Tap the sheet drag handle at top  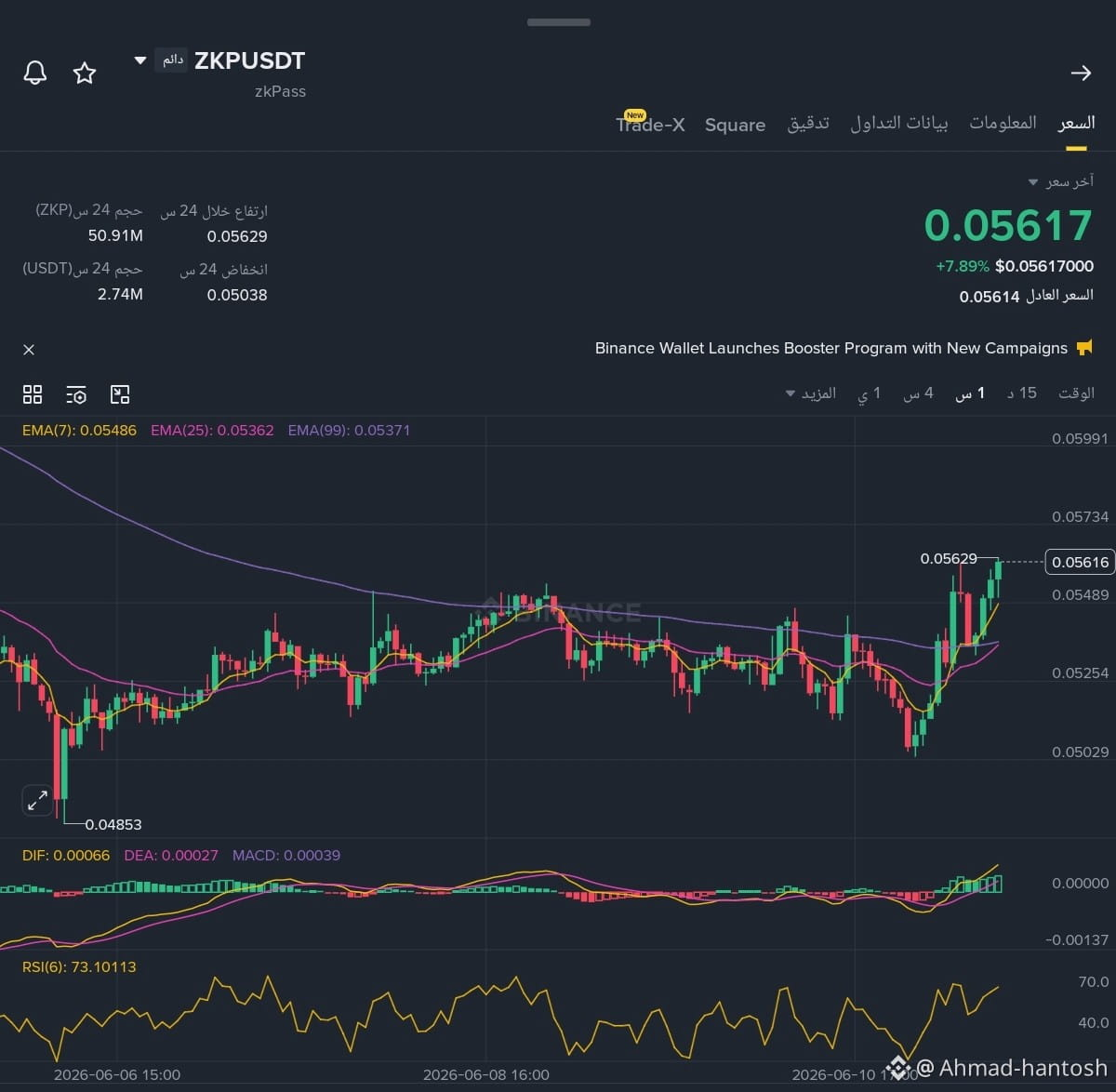click(558, 22)
